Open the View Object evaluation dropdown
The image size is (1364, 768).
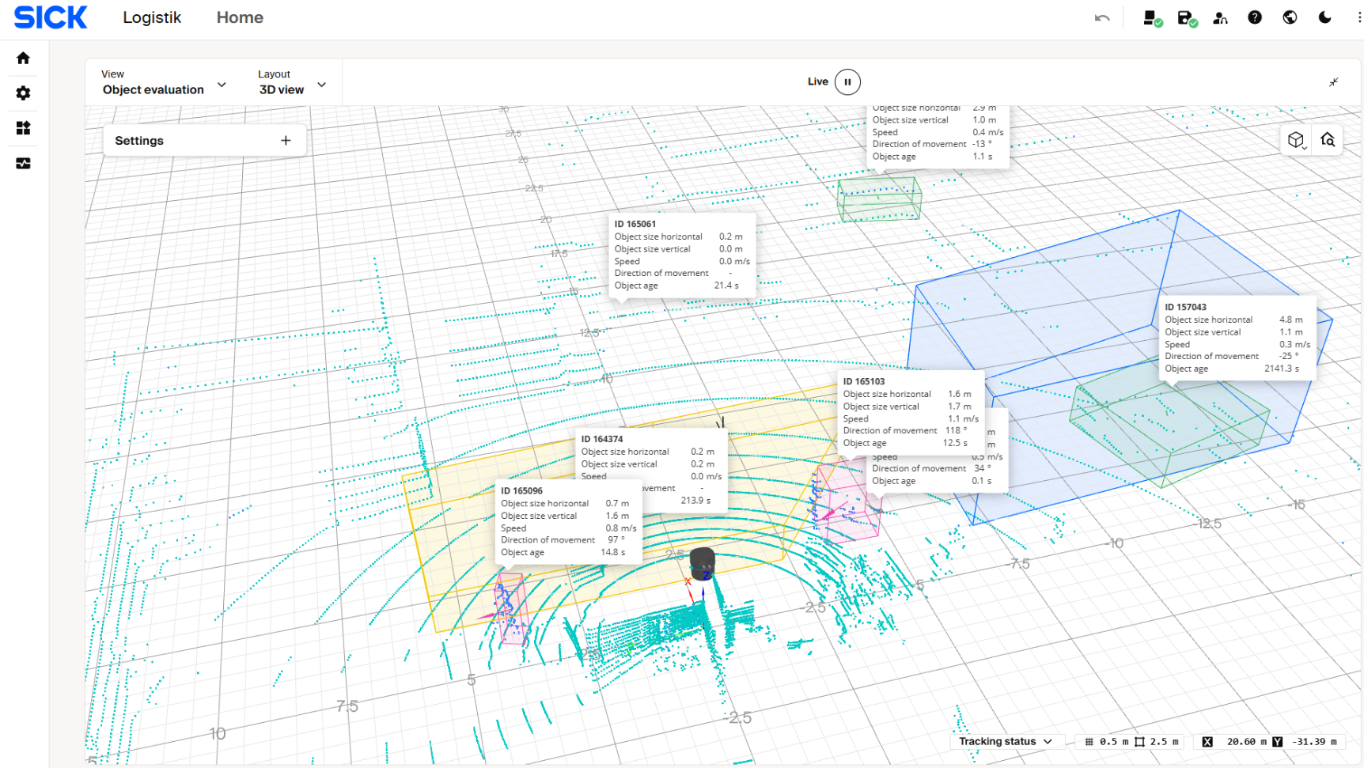164,82
